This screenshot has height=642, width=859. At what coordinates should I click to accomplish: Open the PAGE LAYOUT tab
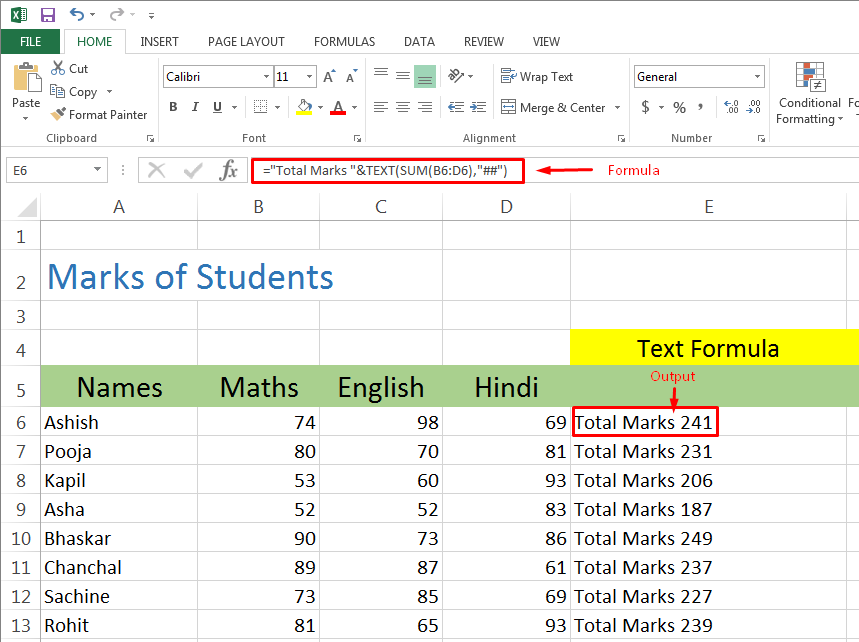tap(246, 42)
